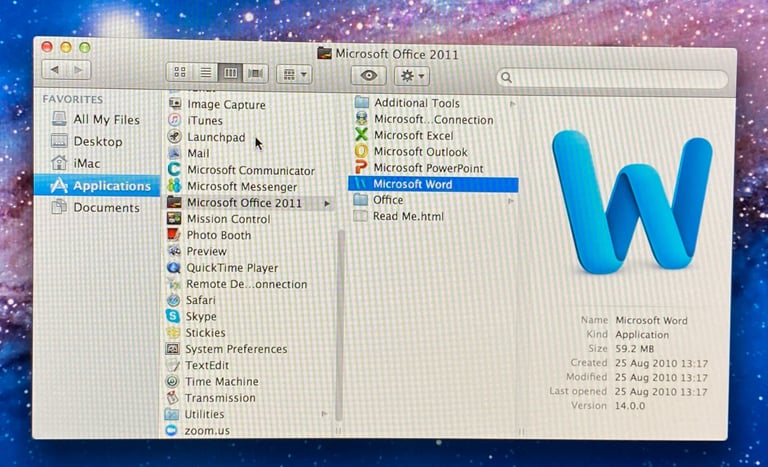Select the Microsoft Outlook icon
Viewport: 768px width, 467px height.
(x=361, y=151)
